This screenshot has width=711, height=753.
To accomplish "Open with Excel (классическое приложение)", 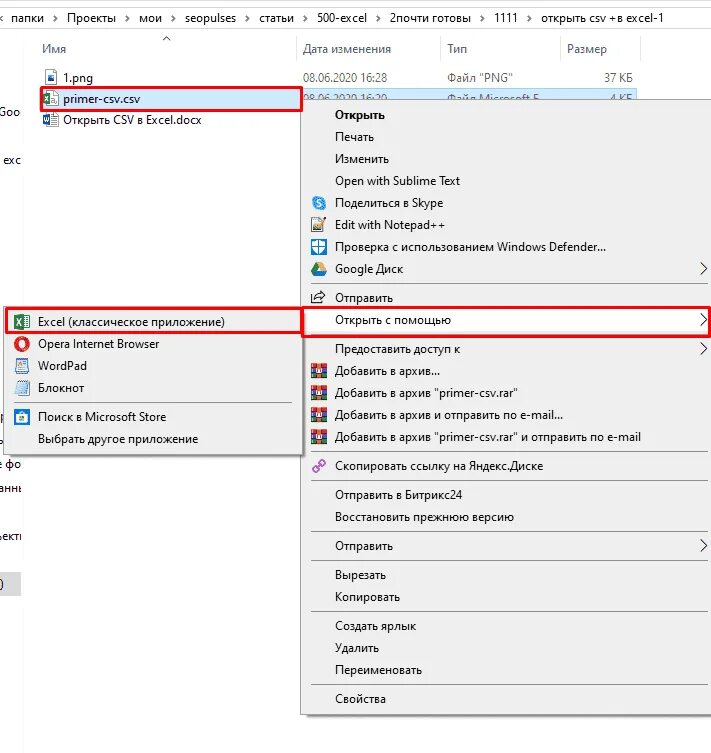I will point(131,322).
